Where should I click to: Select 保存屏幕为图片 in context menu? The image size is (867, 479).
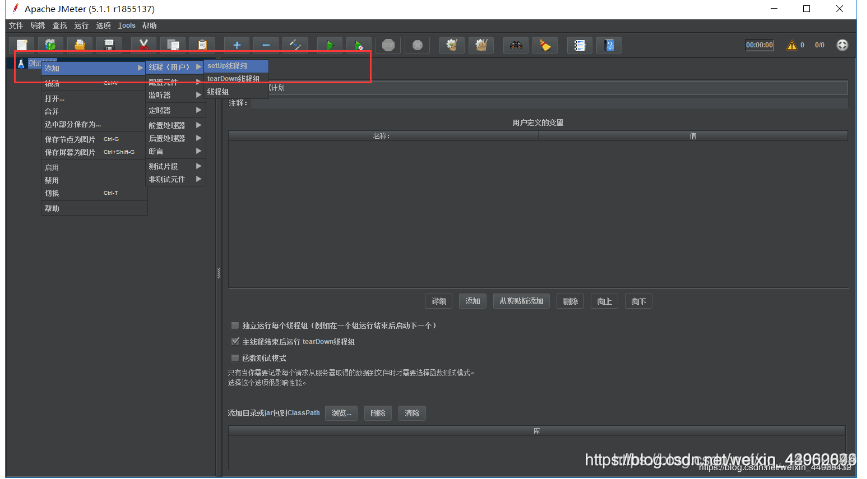pos(93,152)
